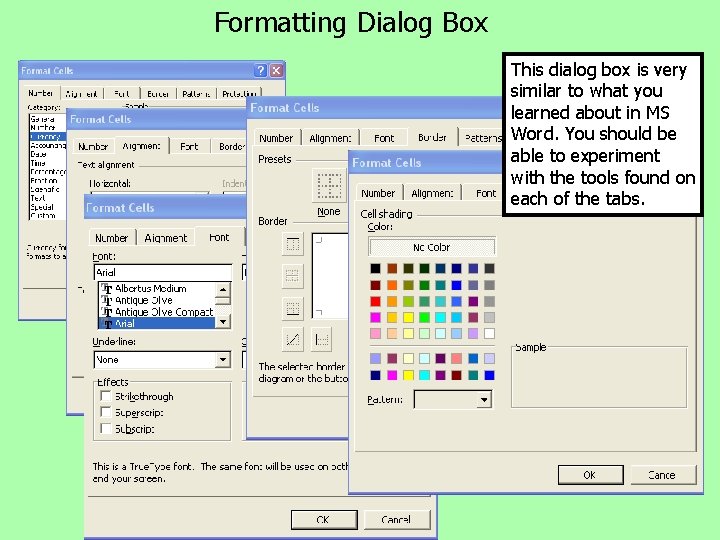Click OK in the Font dialog

pos(324,520)
